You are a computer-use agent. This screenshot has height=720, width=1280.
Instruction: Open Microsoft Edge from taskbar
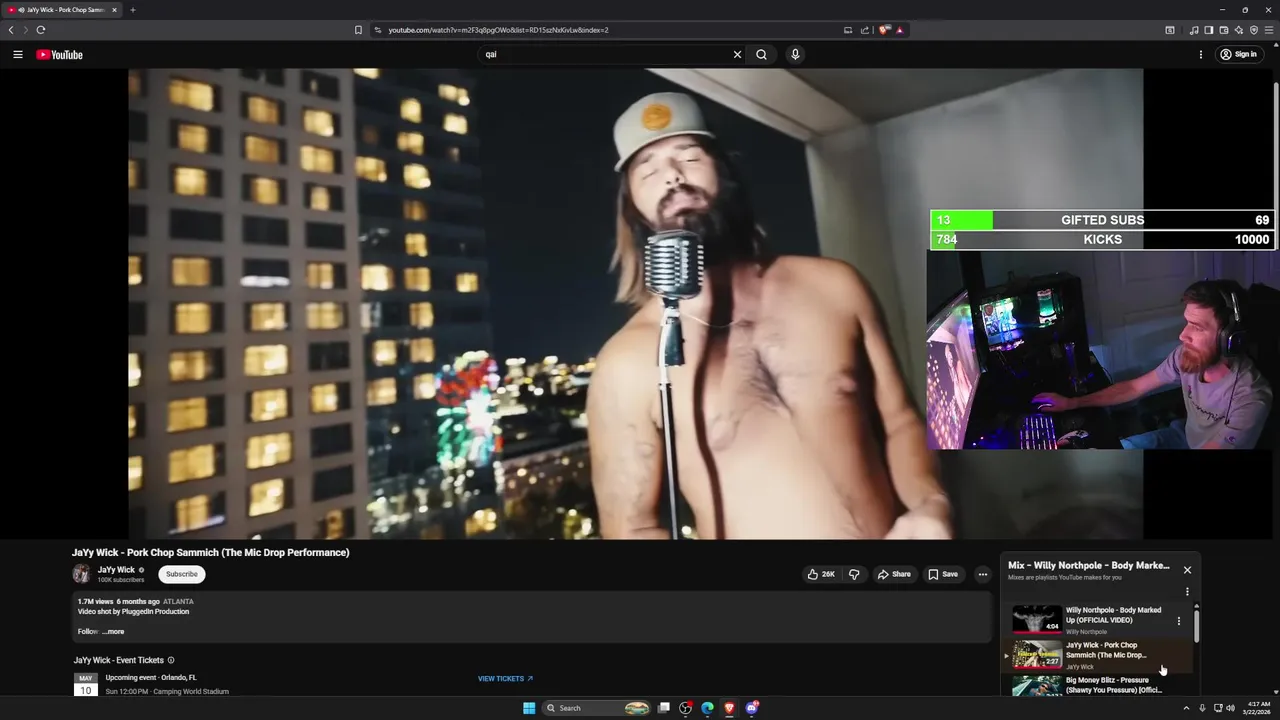(x=707, y=708)
